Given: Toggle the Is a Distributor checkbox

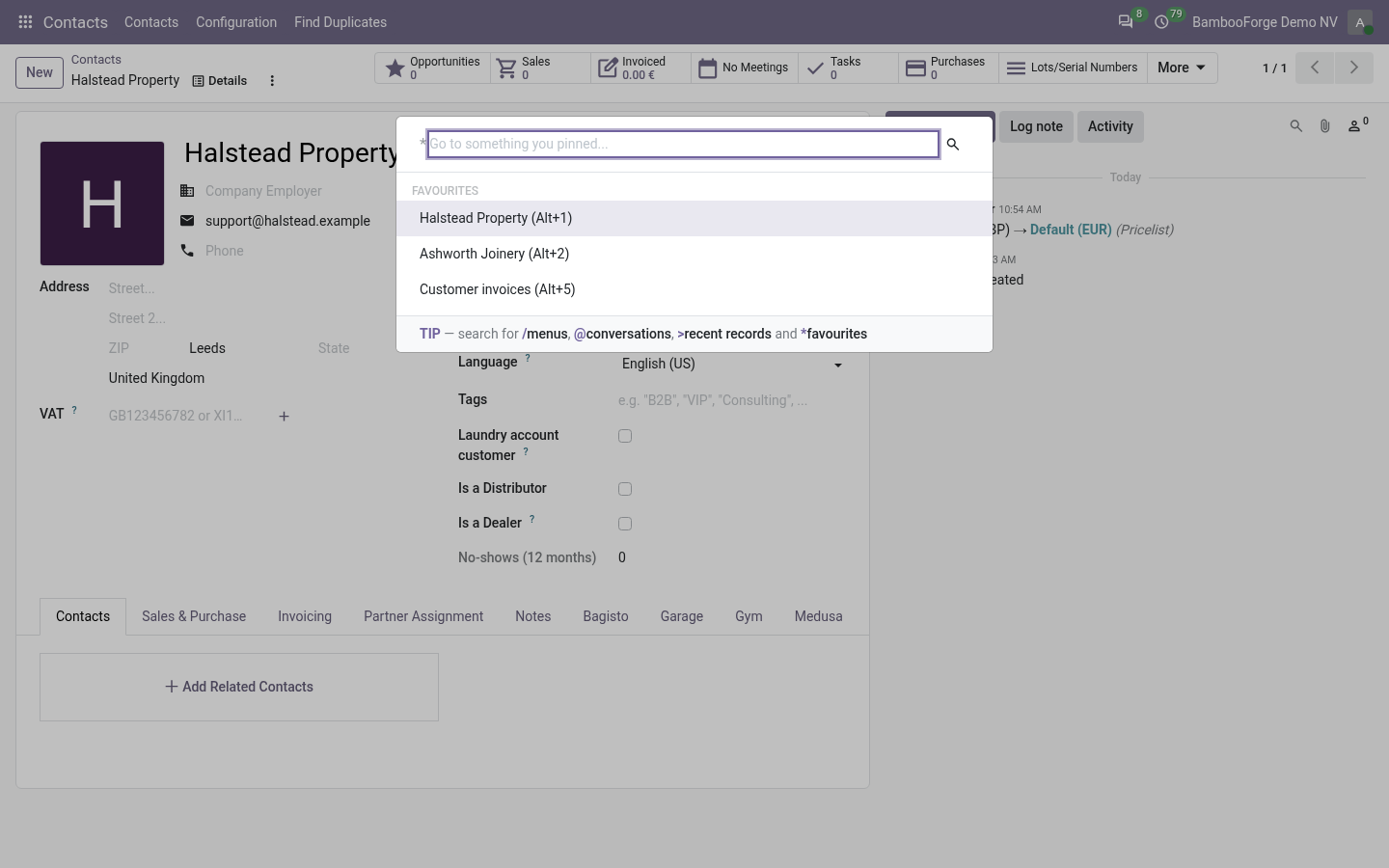Looking at the screenshot, I should (625, 489).
